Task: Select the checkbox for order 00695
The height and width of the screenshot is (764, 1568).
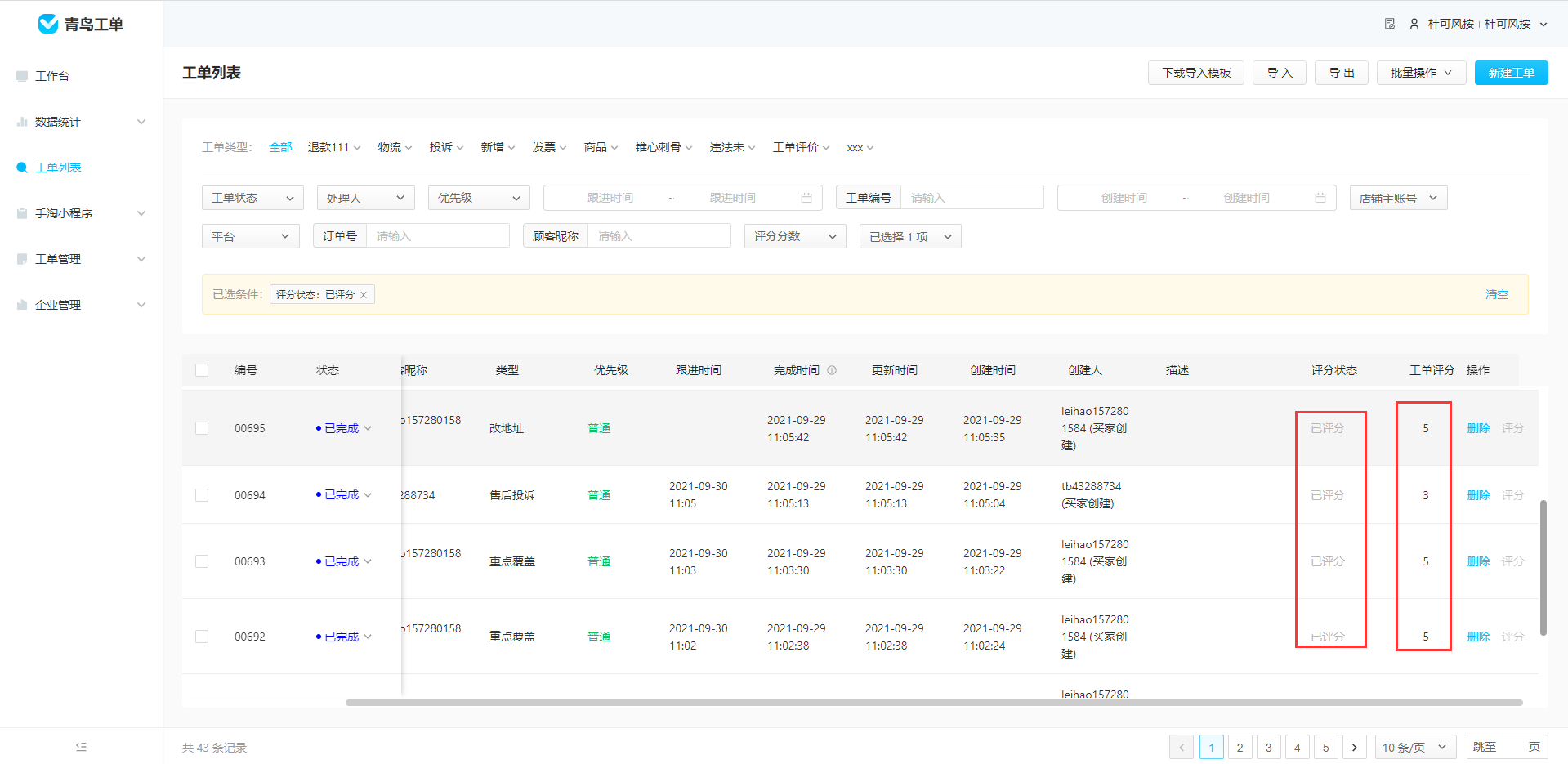Action: coord(202,428)
